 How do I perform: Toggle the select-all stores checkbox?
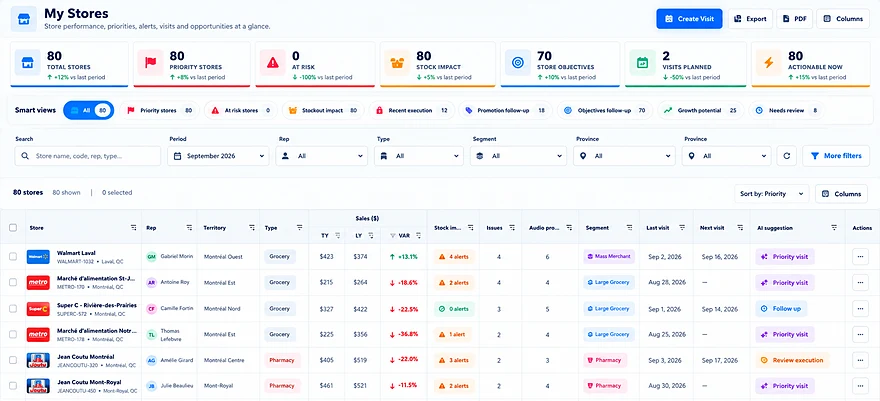13,228
